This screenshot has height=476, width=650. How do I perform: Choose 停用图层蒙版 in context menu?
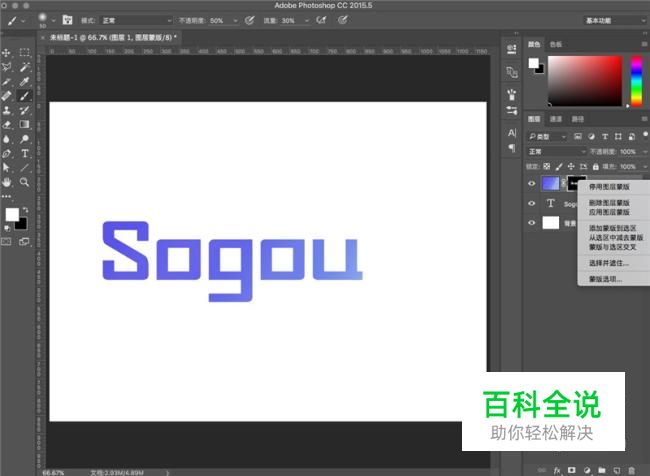click(609, 187)
